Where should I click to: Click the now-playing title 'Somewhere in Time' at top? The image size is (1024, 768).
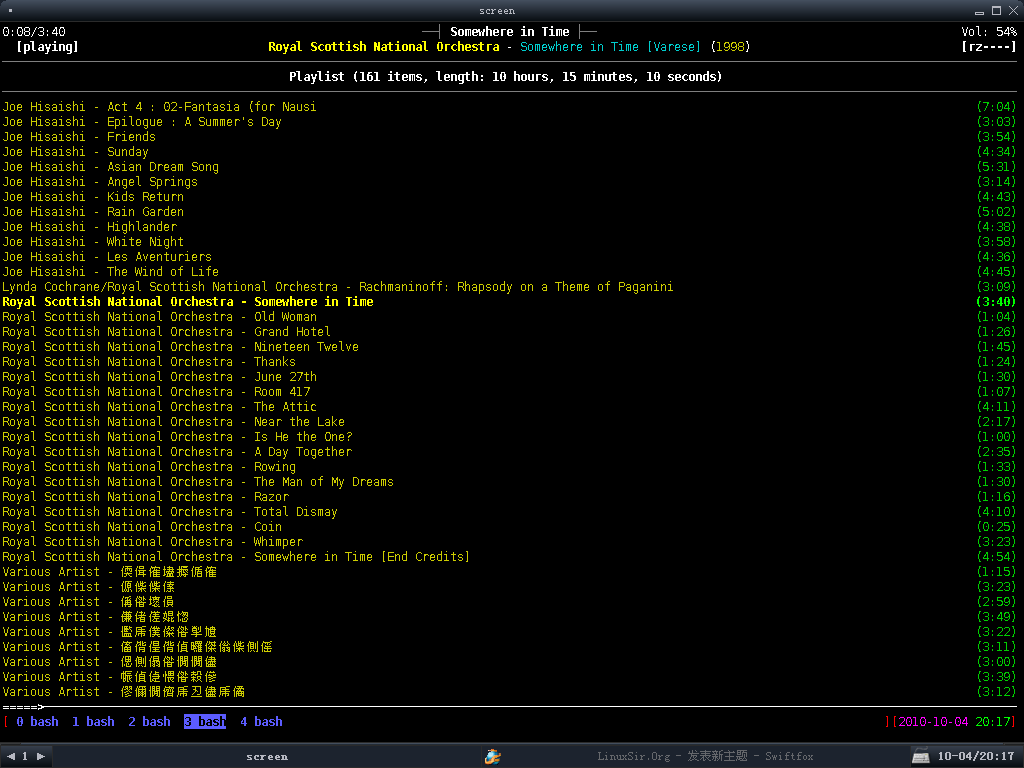509,31
